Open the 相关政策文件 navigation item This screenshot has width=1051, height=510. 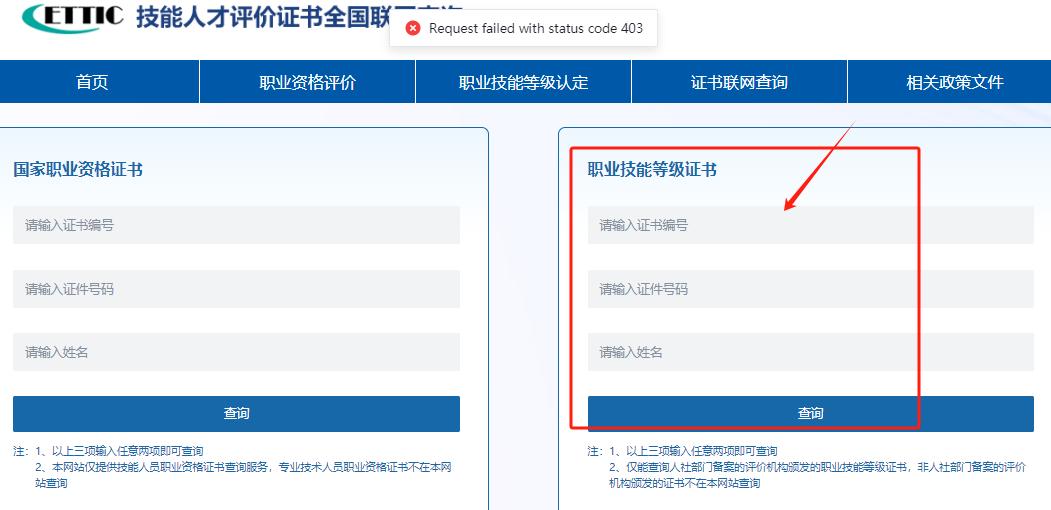pos(954,82)
